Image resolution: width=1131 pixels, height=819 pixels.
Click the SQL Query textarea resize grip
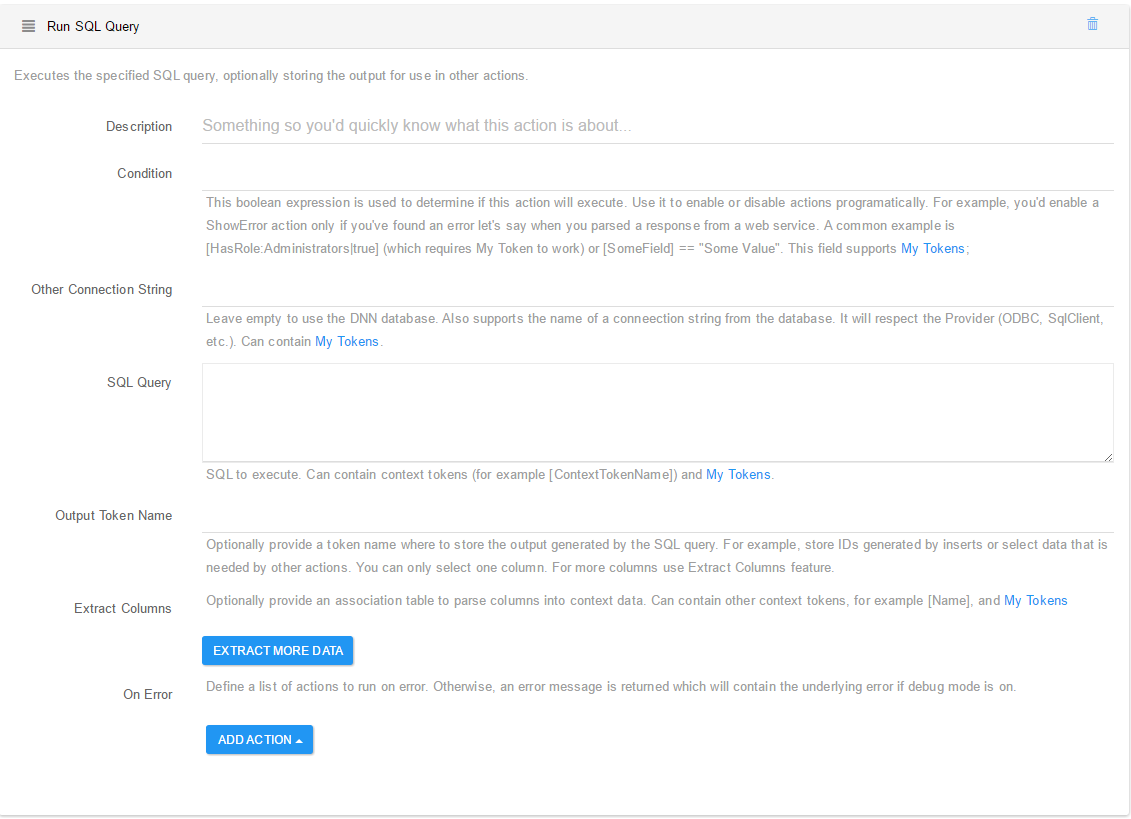point(1108,457)
